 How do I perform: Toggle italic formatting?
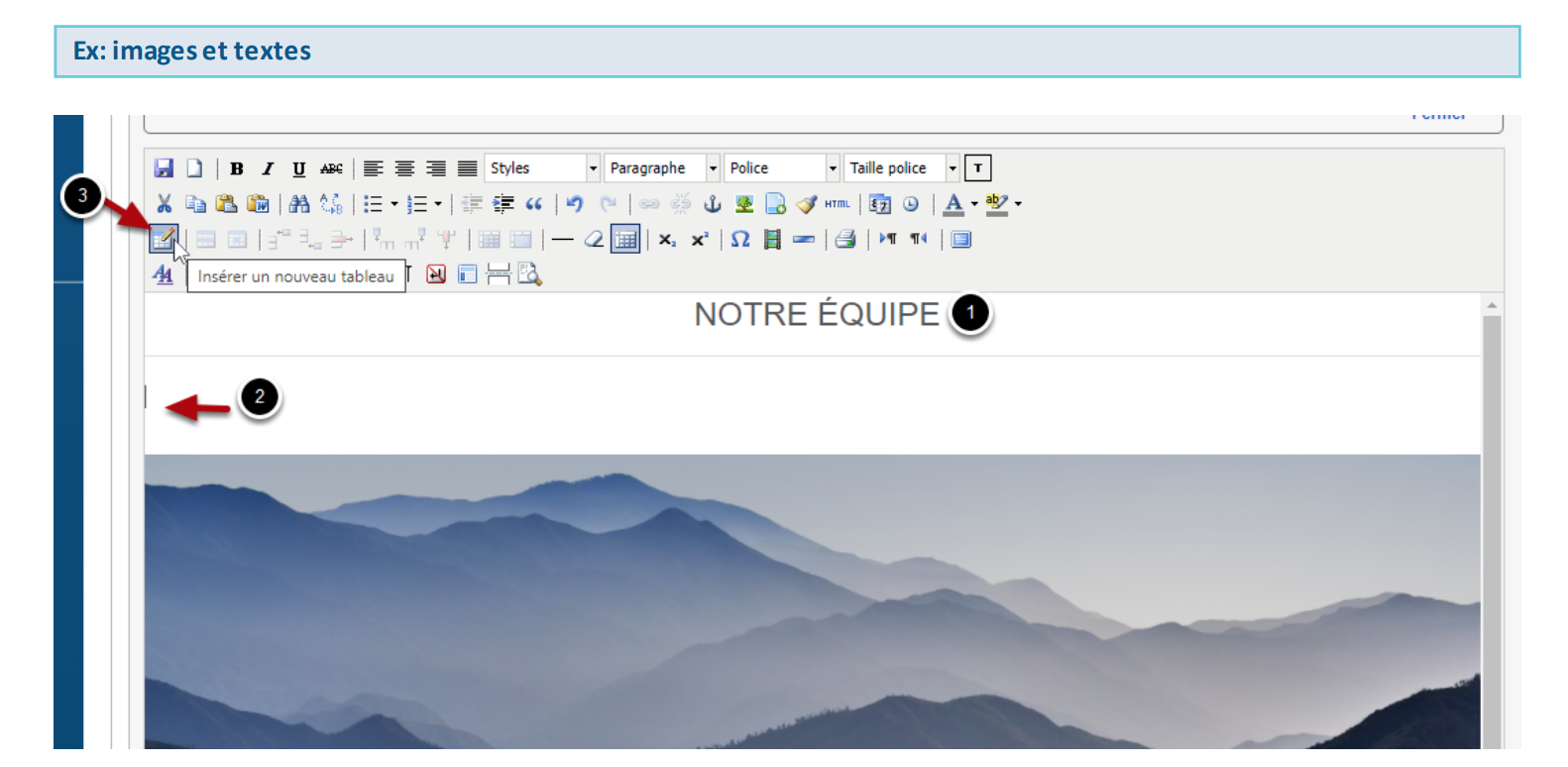[268, 168]
